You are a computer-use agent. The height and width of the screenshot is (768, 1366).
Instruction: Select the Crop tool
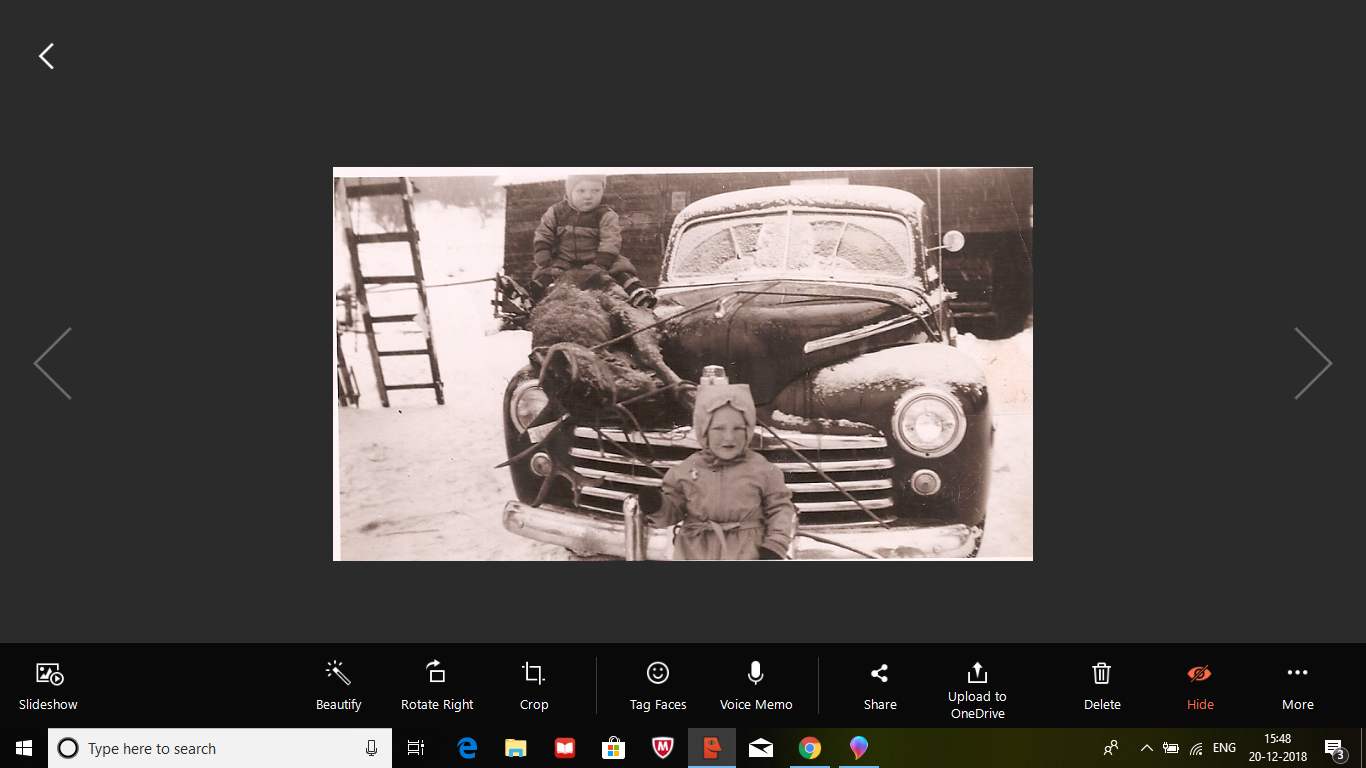click(x=534, y=685)
